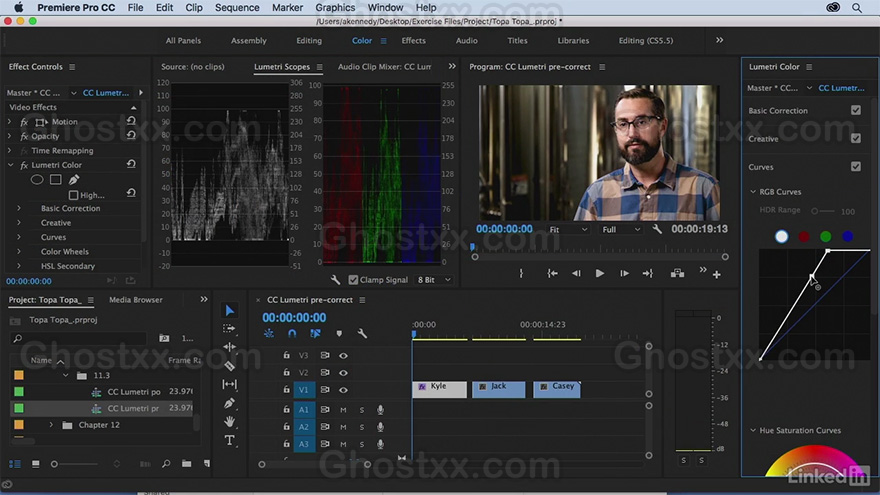
Task: Switch project panel to icon view
Action: (35, 464)
